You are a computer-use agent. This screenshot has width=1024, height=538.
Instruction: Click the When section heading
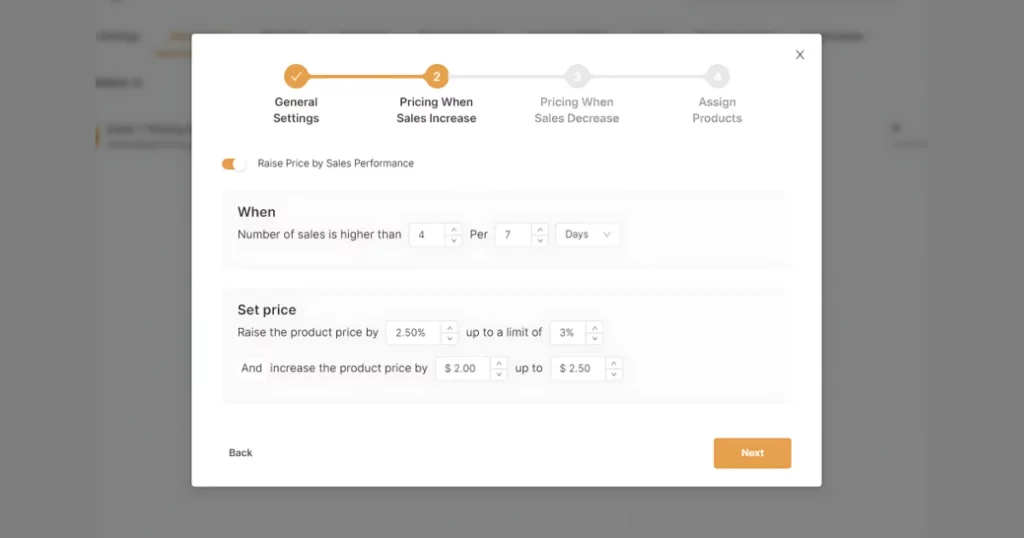click(x=256, y=212)
